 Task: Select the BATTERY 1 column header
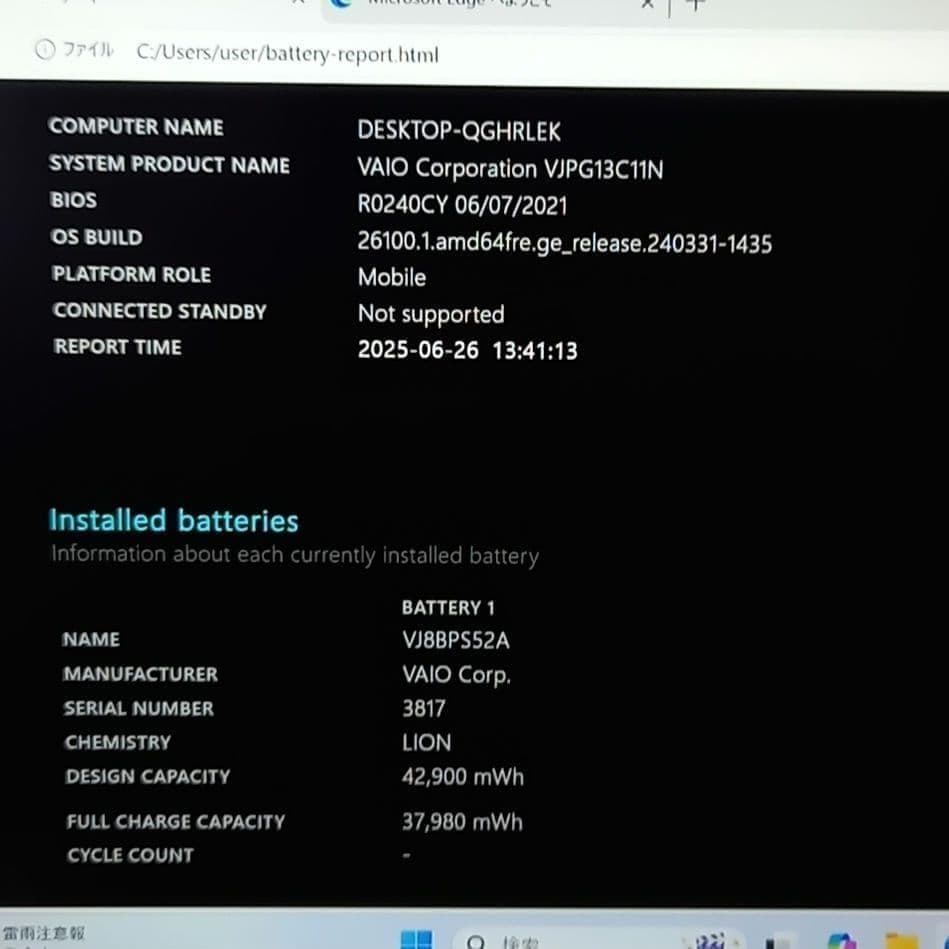point(447,607)
